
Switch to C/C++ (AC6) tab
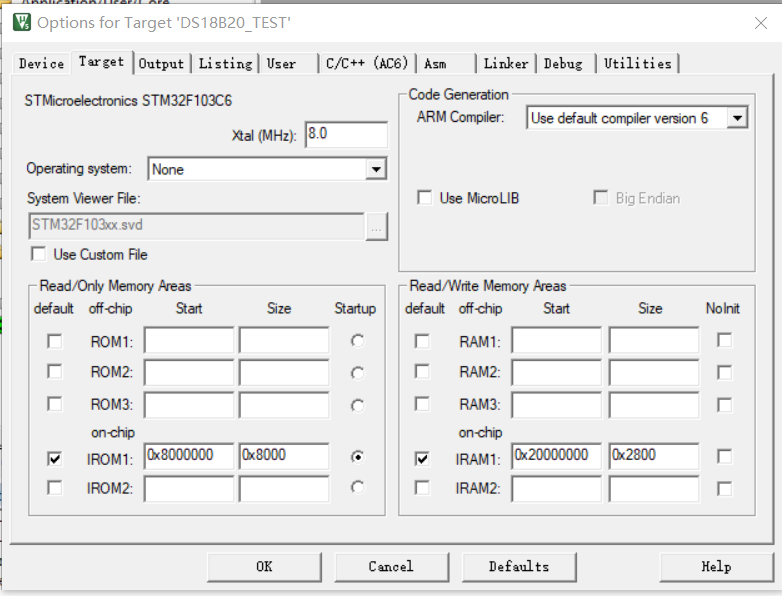point(367,63)
